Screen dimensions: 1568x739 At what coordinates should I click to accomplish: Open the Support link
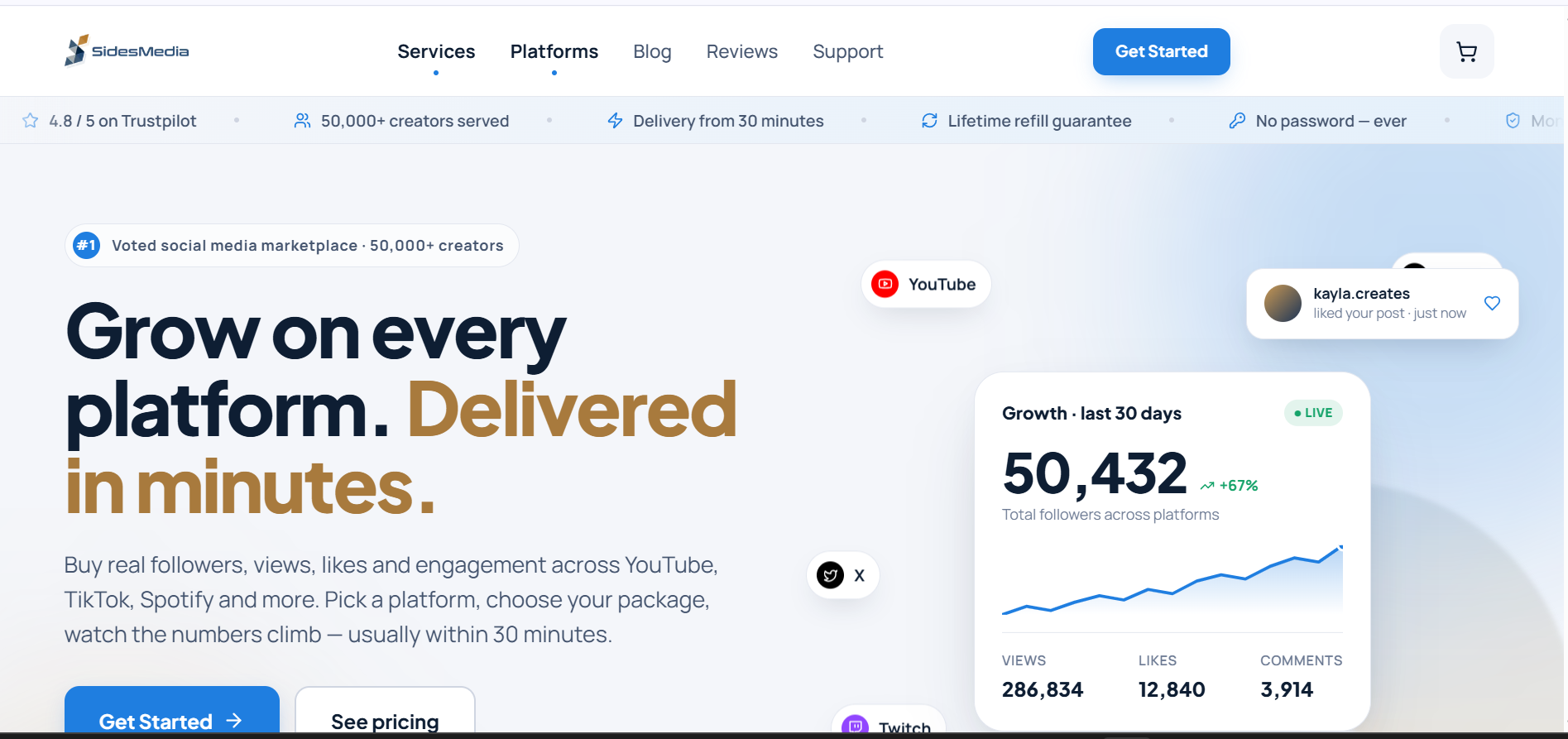pyautogui.click(x=848, y=51)
